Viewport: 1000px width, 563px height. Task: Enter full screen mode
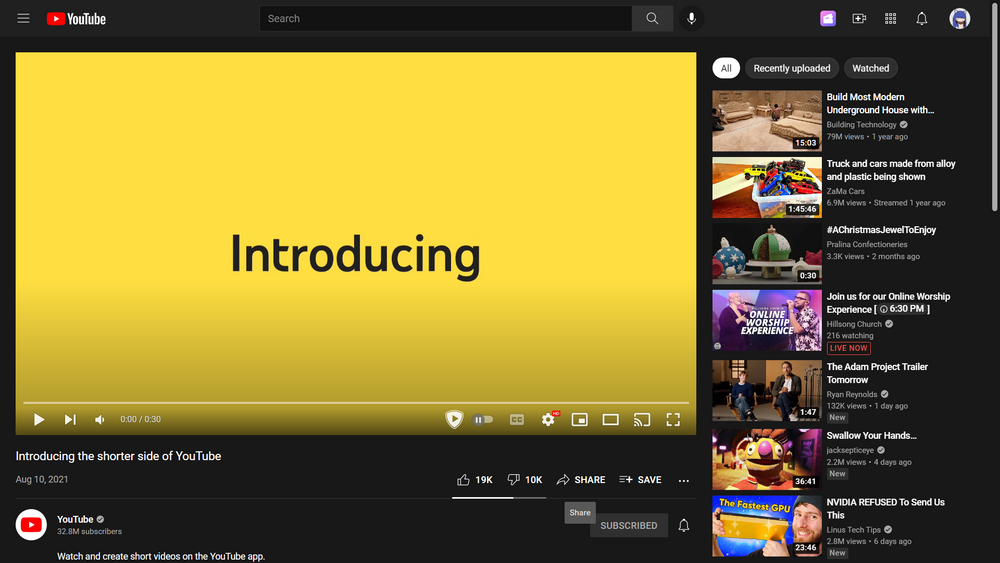tap(673, 420)
